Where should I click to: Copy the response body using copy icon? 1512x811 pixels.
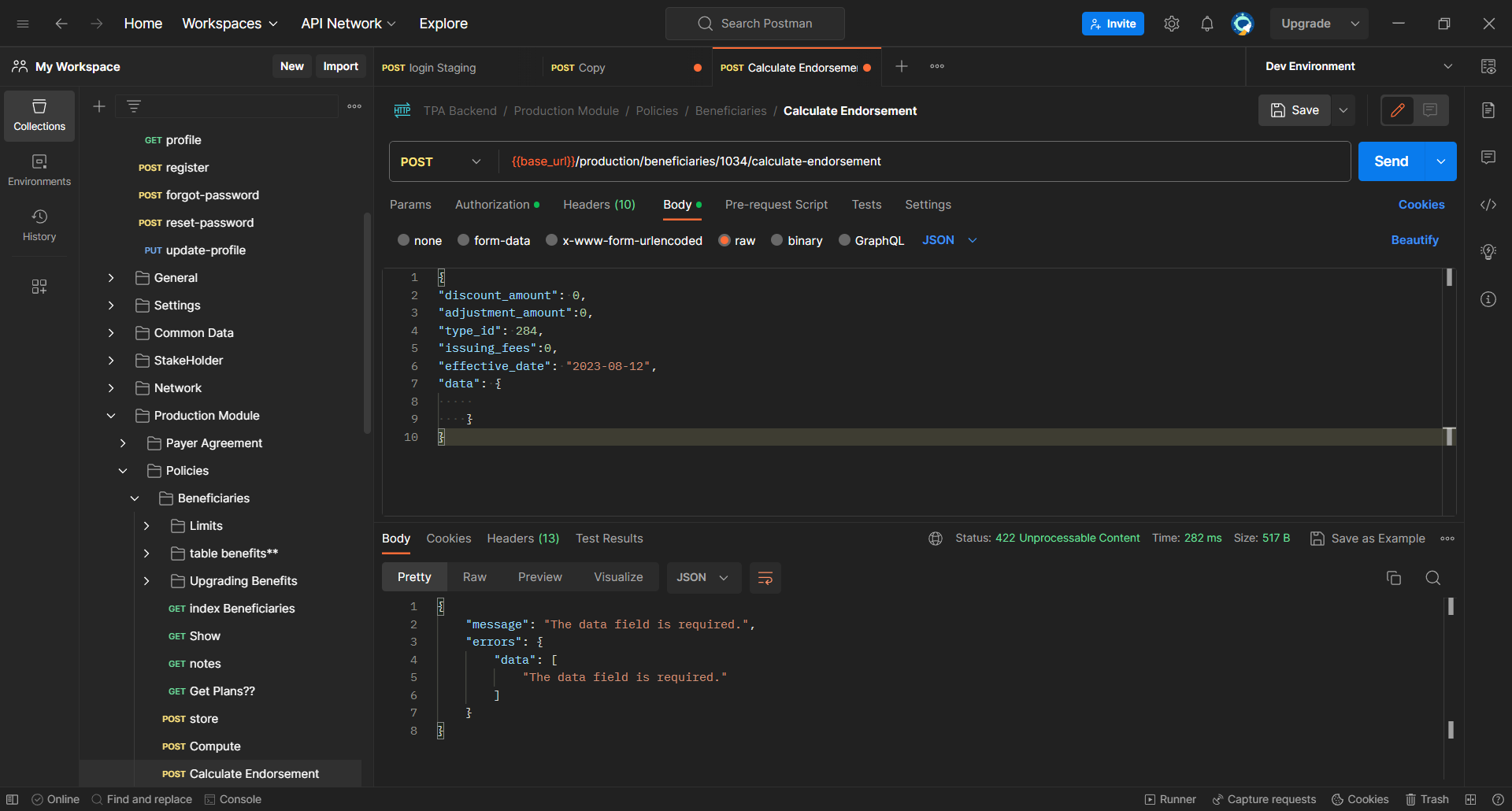click(1393, 578)
